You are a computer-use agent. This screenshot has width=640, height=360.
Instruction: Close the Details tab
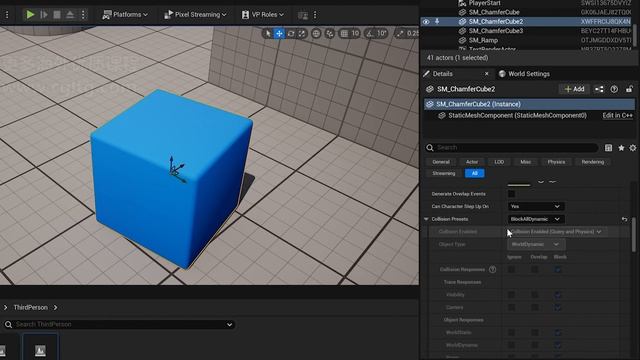(x=487, y=74)
